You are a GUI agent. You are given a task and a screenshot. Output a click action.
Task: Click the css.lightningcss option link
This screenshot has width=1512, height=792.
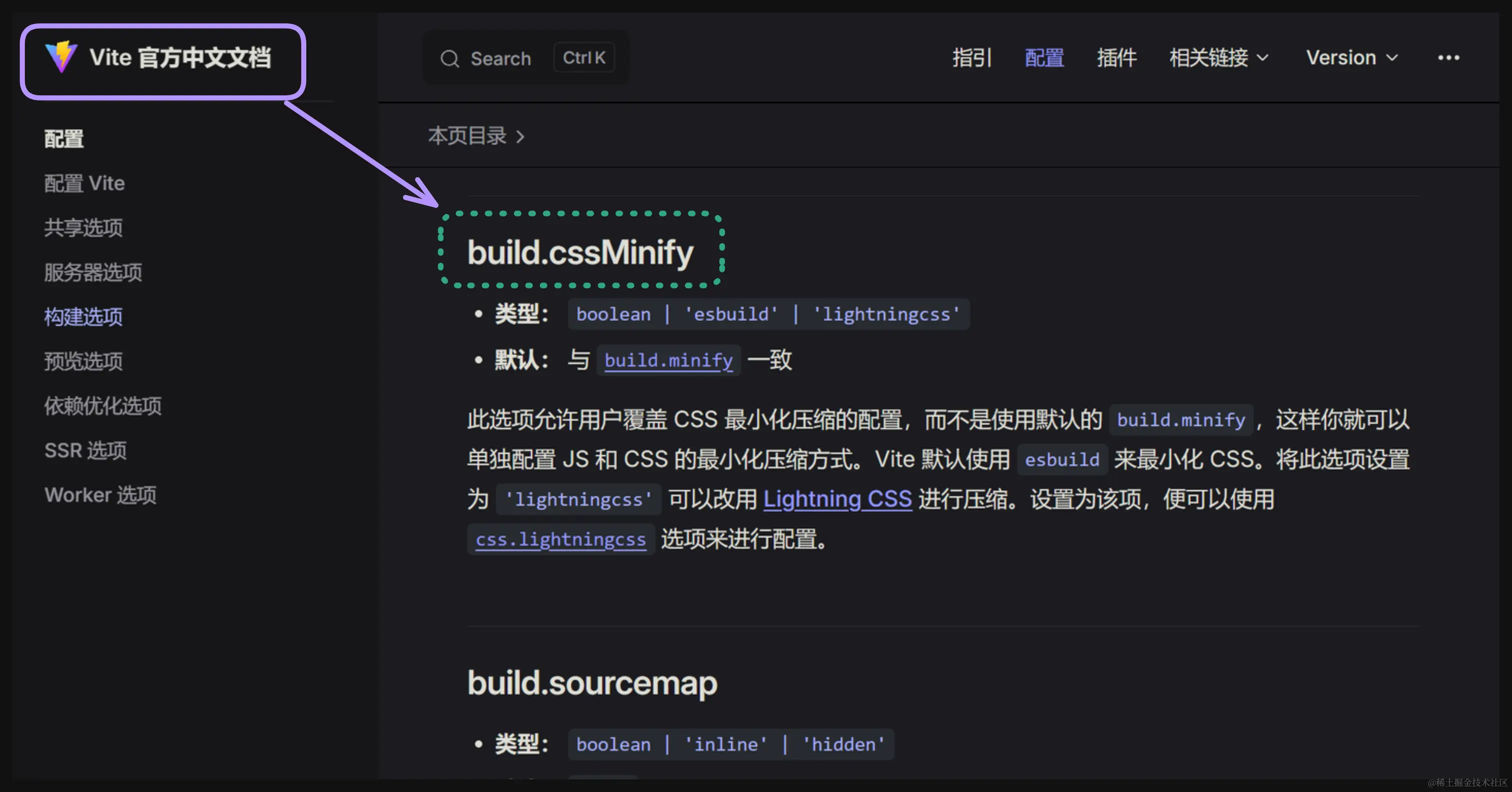560,539
